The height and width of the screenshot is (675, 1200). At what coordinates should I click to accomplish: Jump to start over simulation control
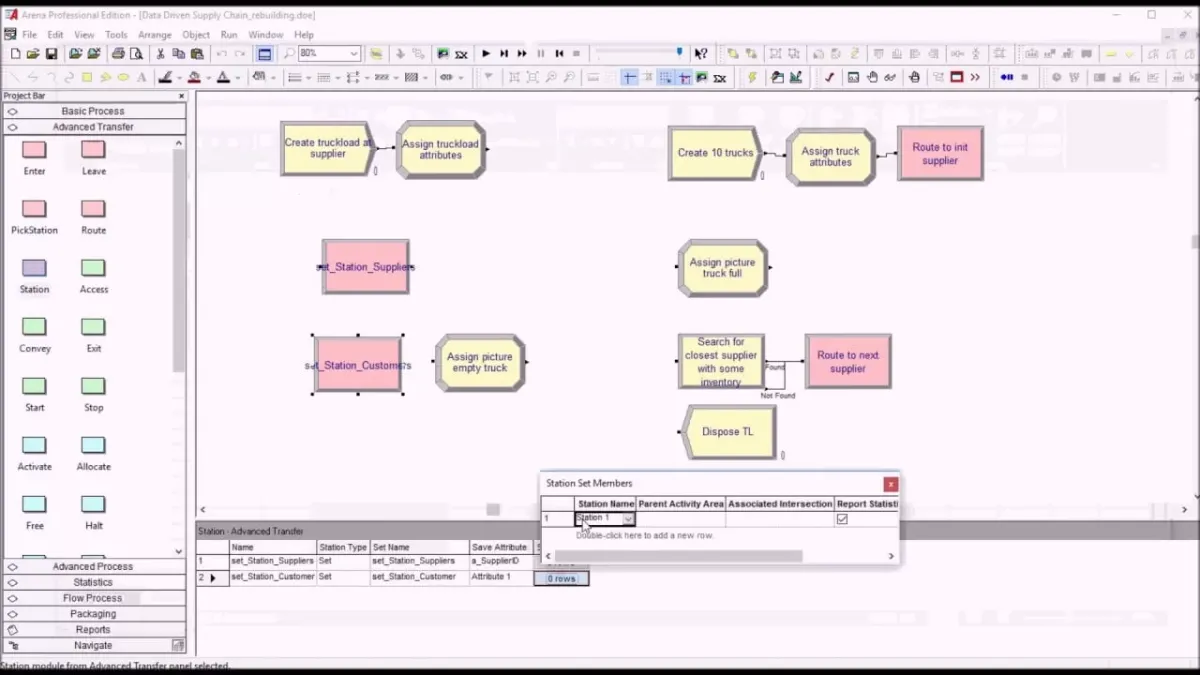point(559,53)
